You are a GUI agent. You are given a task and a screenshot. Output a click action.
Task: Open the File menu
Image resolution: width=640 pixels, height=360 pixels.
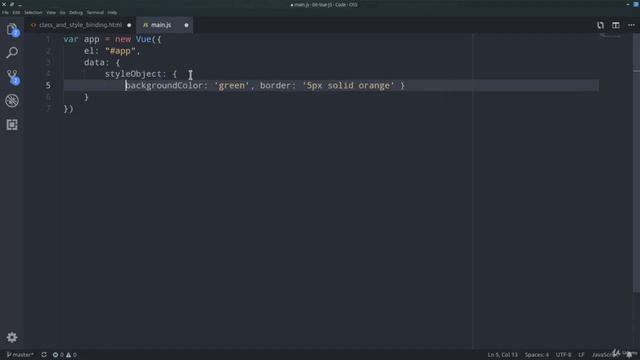pos(5,13)
